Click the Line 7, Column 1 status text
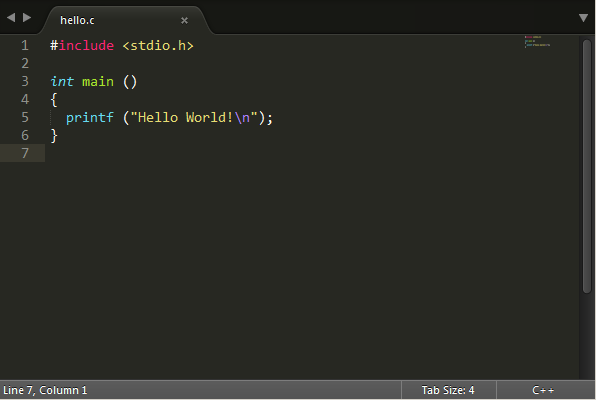Screen dimensions: 596x400 [x=45, y=390]
